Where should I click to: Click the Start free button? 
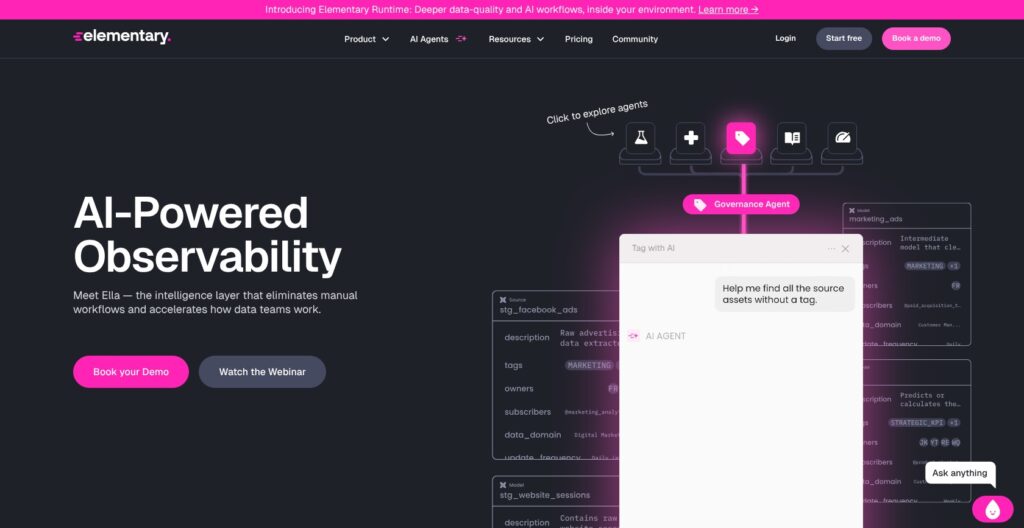coord(844,39)
